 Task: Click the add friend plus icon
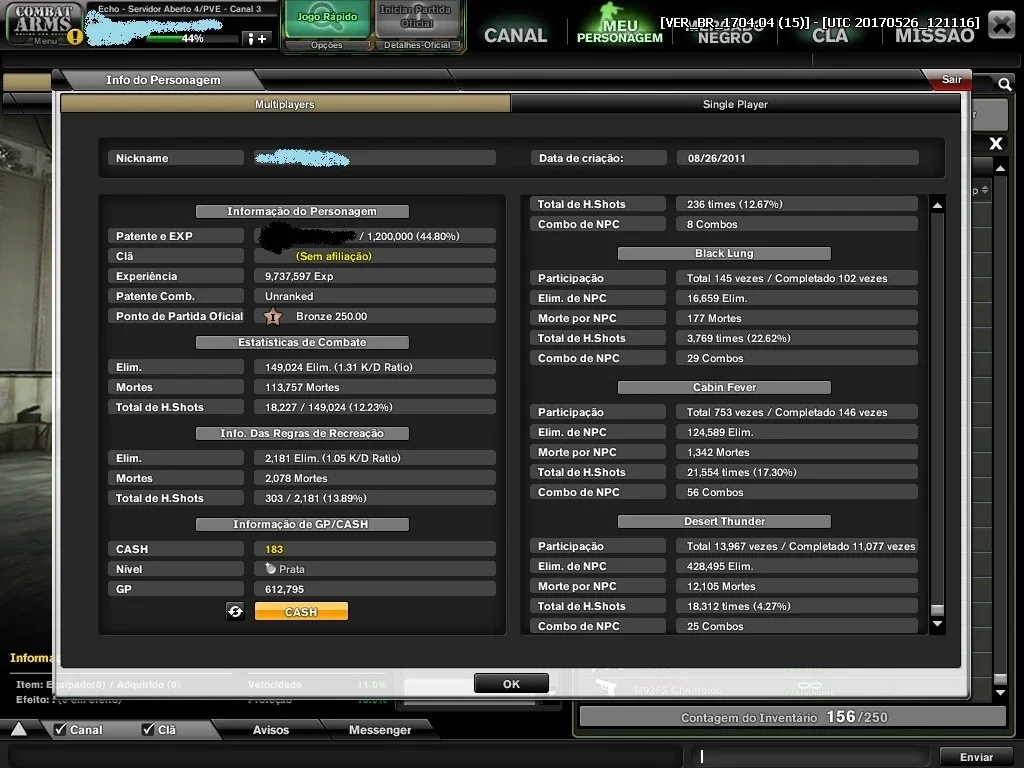pos(257,39)
